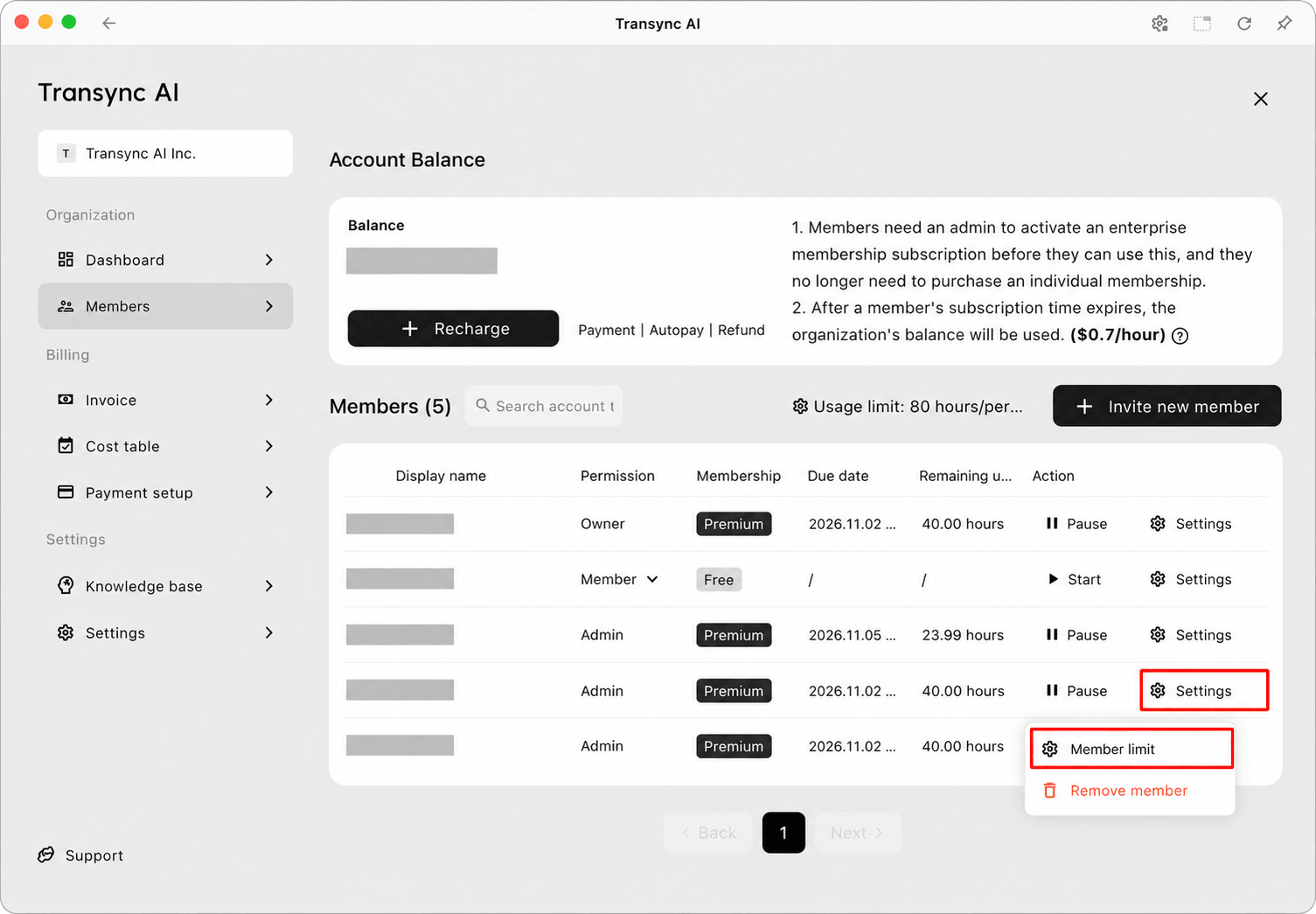Click the Recharge button
Image resolution: width=1316 pixels, height=914 pixels.
(x=453, y=329)
